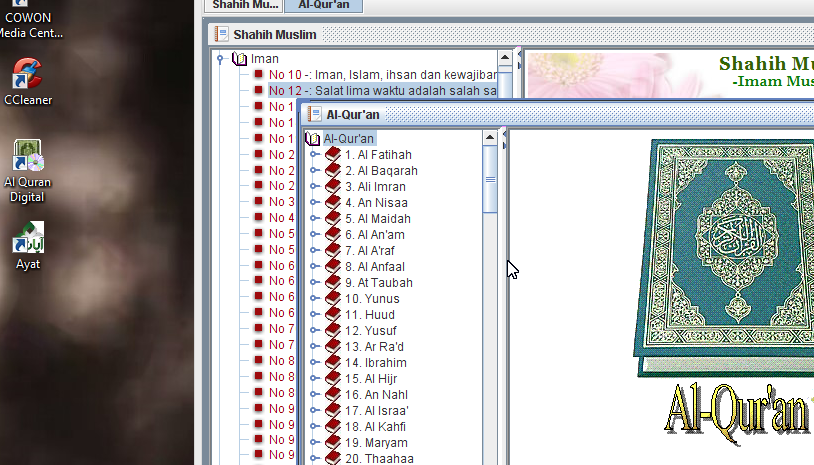Click the Ali Imran book icon
Viewport: 814px width, 465px height.
point(333,187)
